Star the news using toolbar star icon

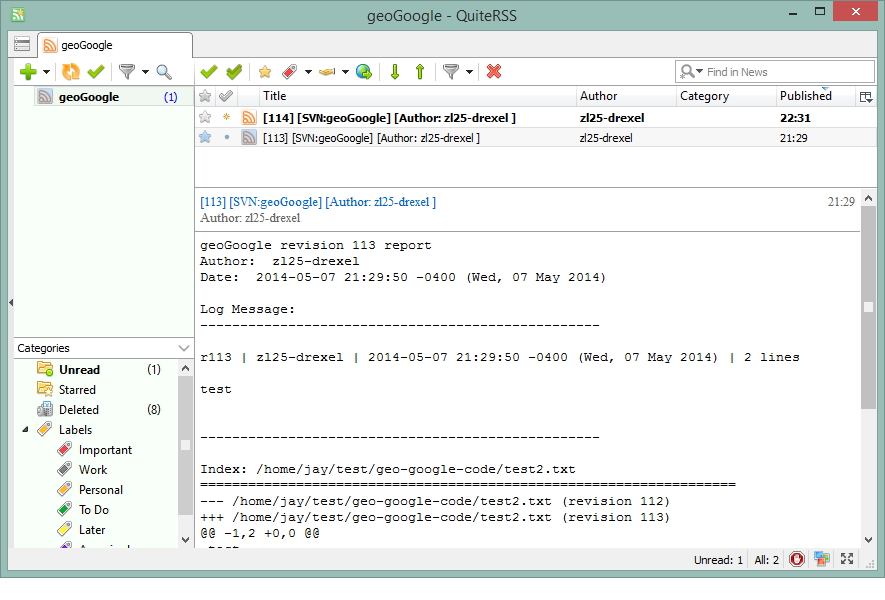(265, 72)
